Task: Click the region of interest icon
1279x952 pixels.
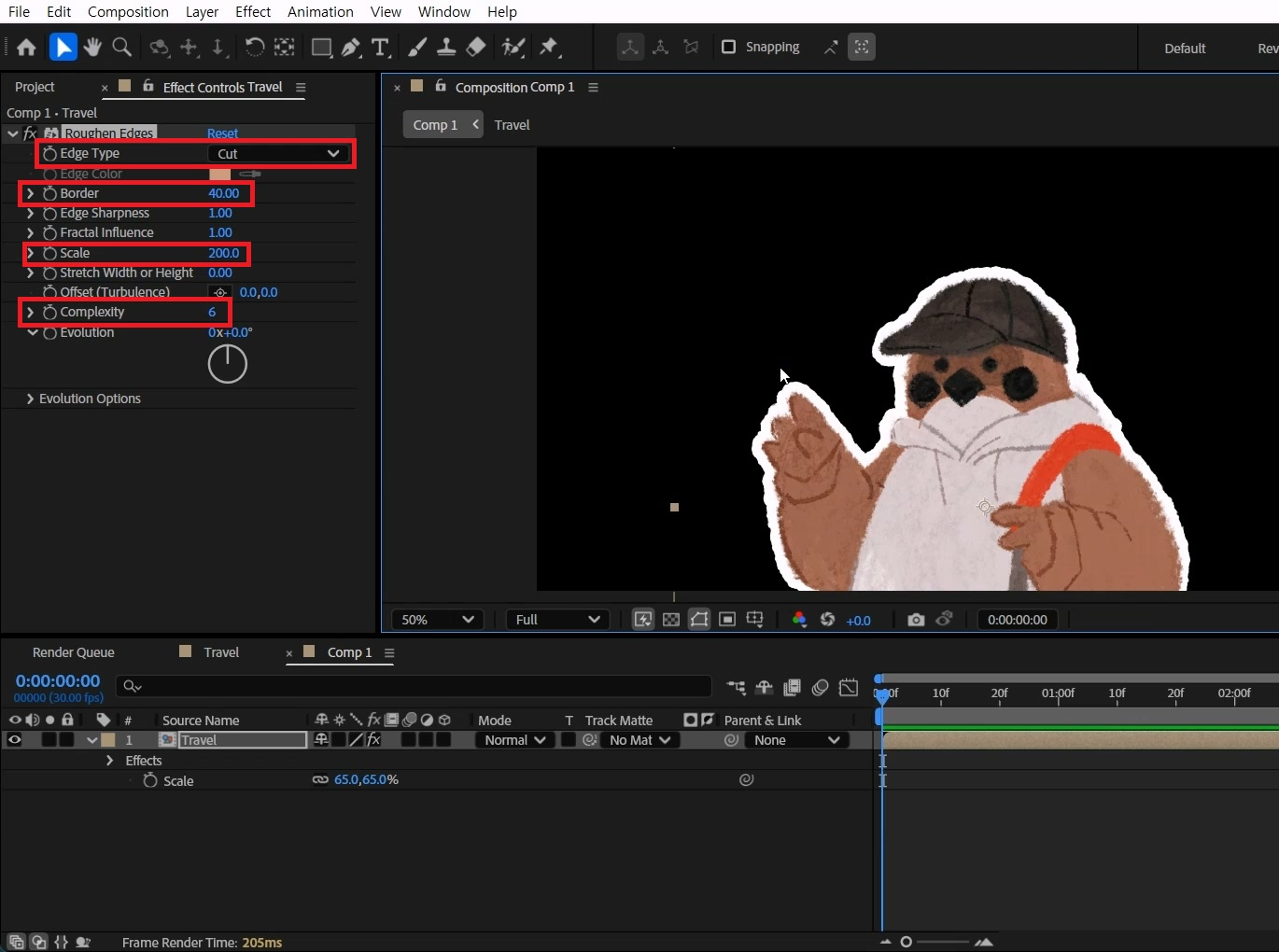Action: pyautogui.click(x=727, y=620)
